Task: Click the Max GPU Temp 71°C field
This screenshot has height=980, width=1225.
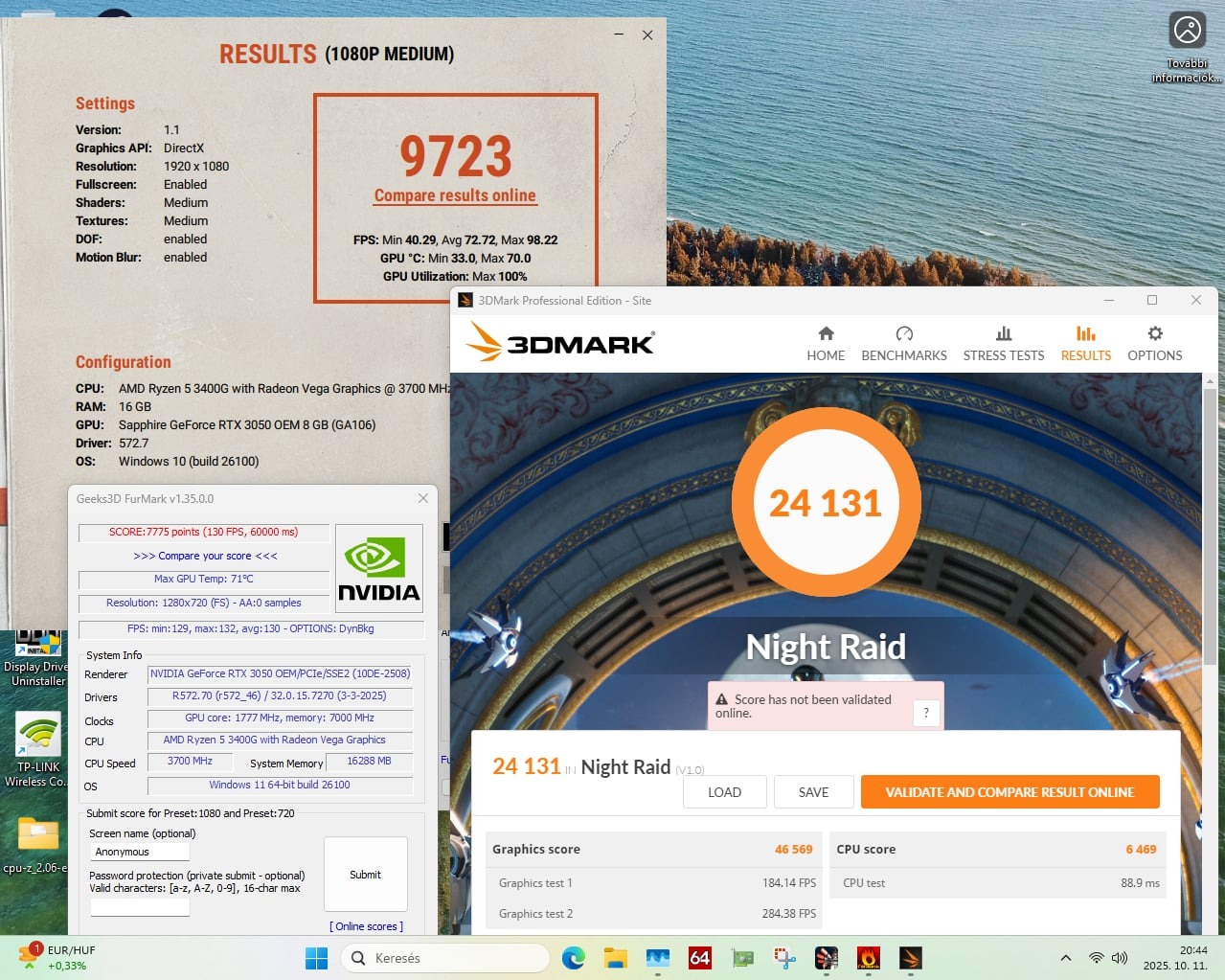Action: pos(204,579)
